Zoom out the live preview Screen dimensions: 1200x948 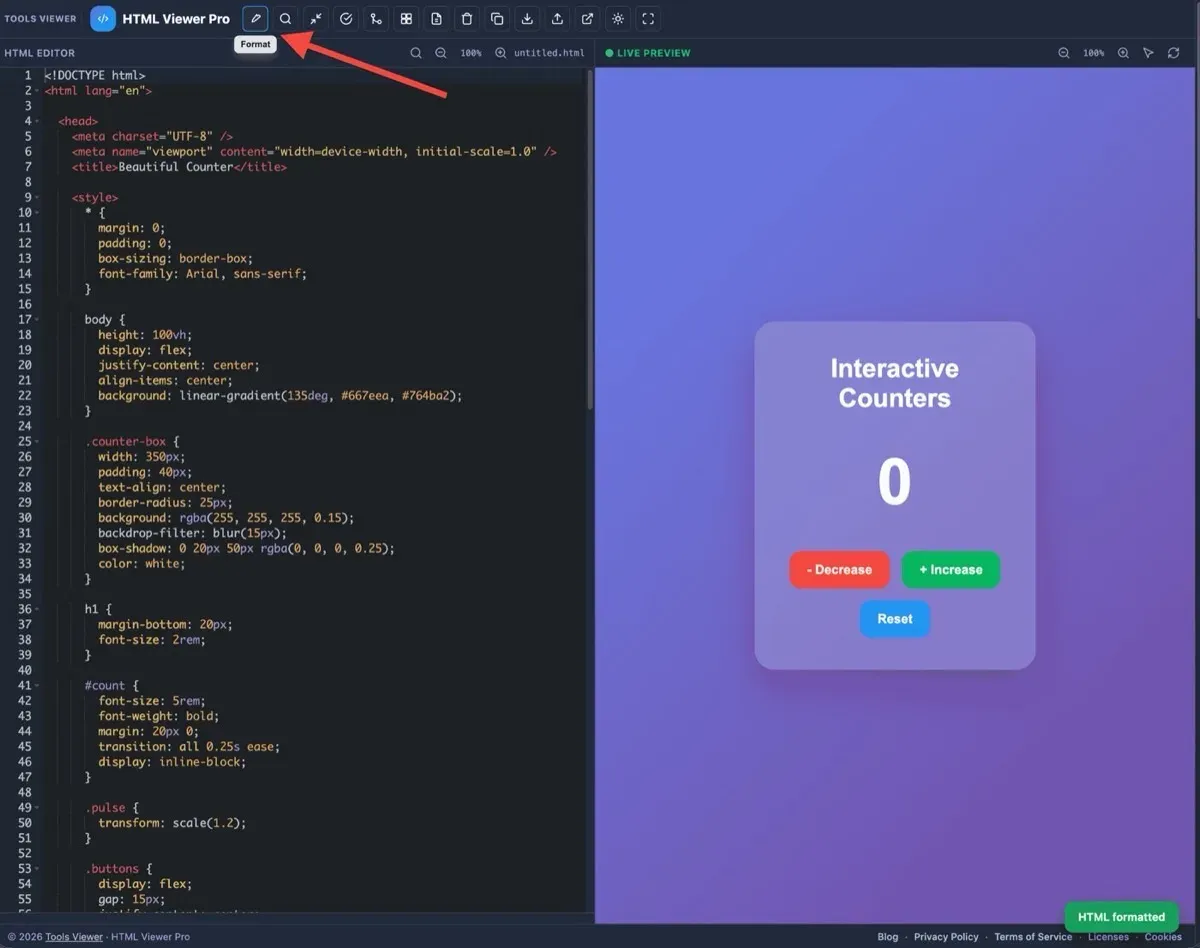coord(1064,53)
